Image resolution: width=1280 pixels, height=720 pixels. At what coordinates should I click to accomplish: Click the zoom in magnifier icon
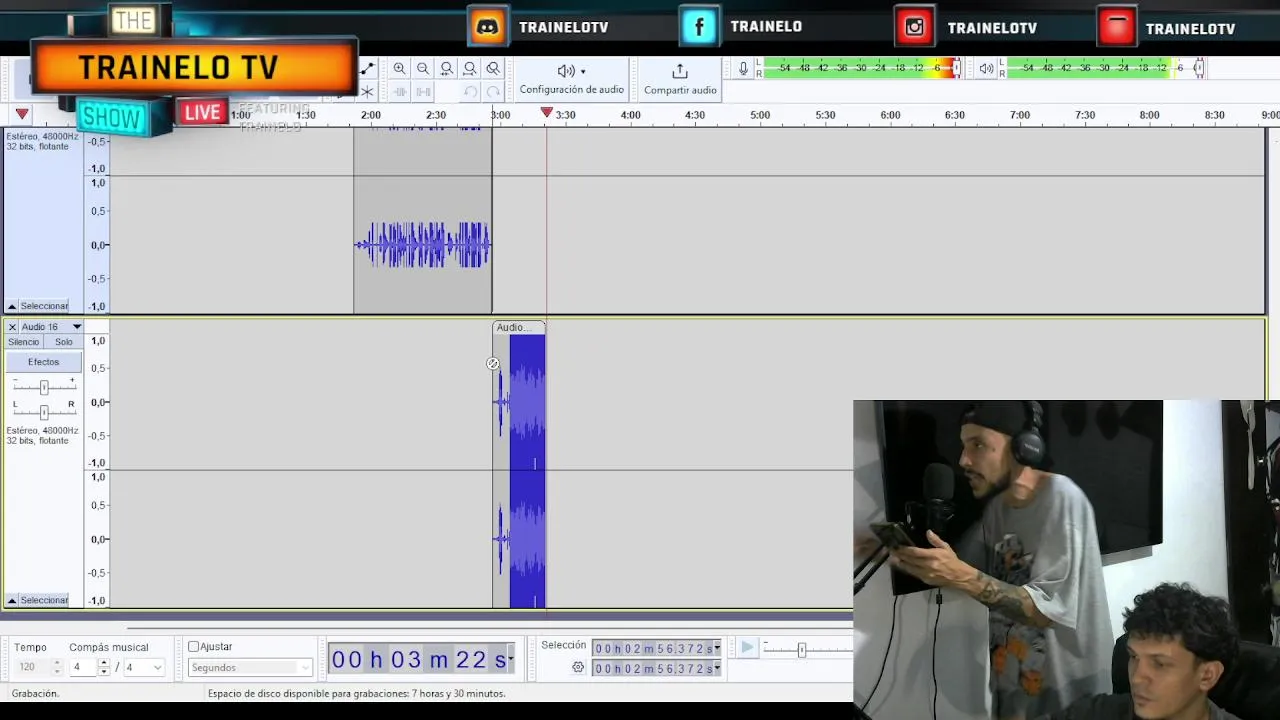399,69
